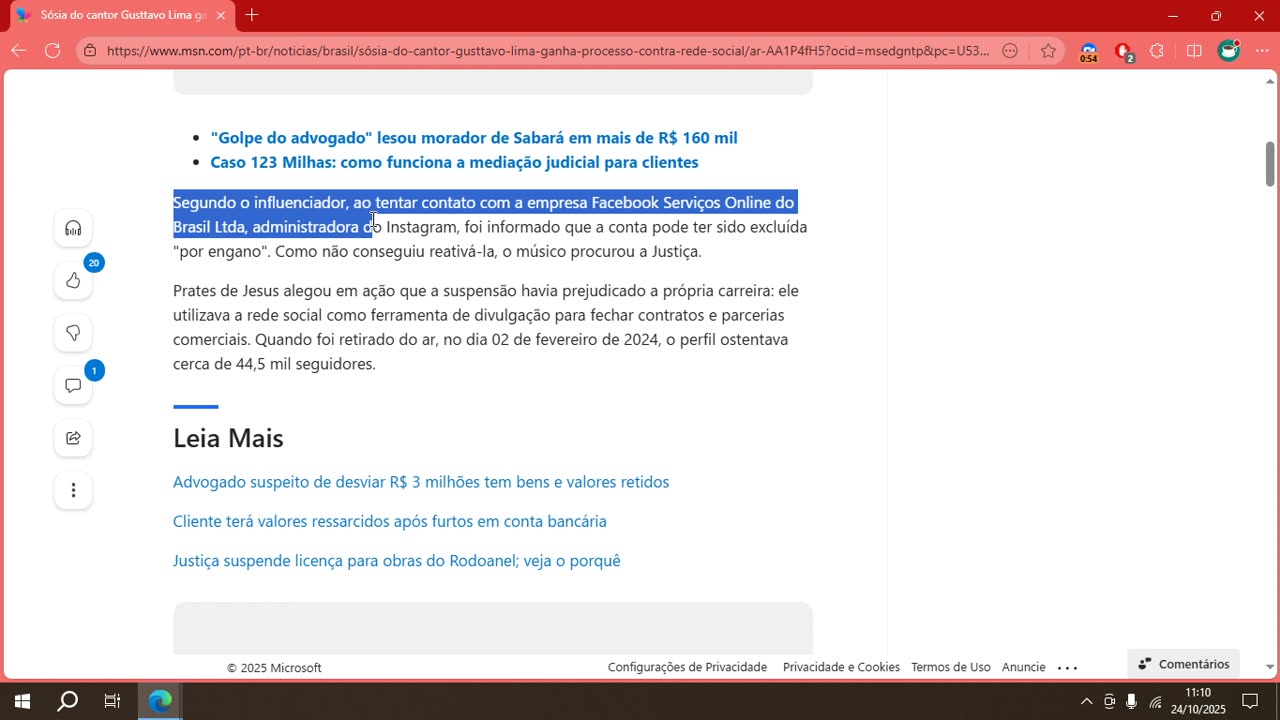Click the scrollbar down arrow
1280x720 pixels.
click(x=1270, y=667)
